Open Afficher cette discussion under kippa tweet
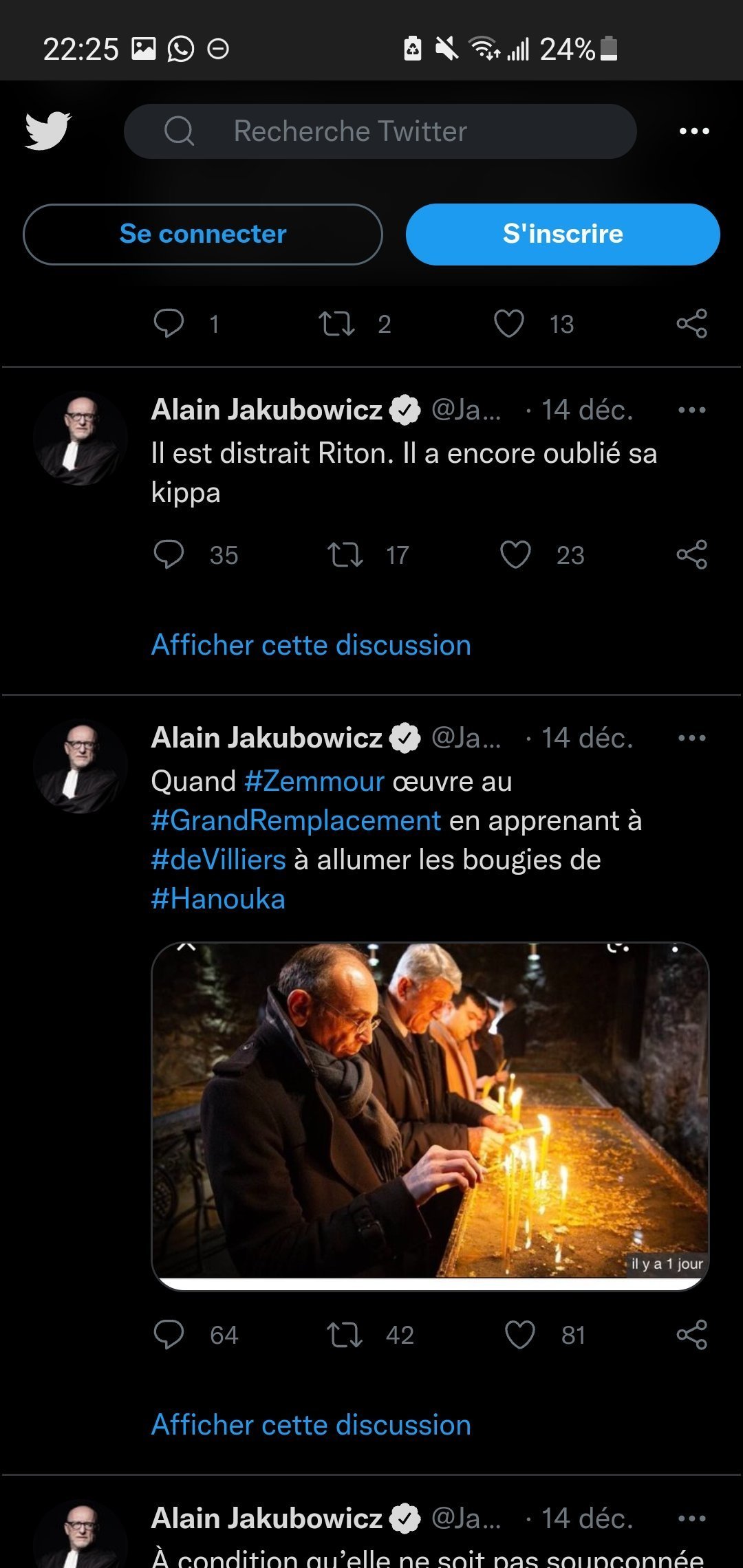Viewport: 743px width, 1568px height. click(x=311, y=645)
